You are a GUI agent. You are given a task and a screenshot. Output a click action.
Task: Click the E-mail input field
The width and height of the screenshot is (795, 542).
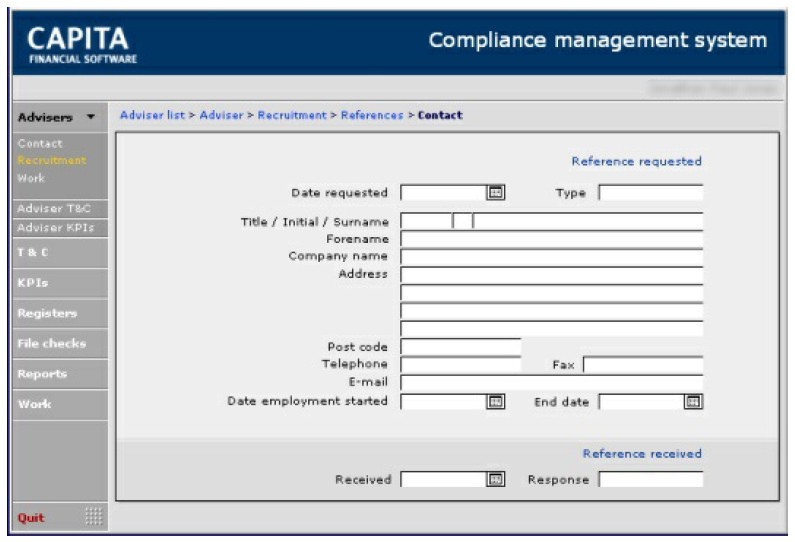[552, 383]
